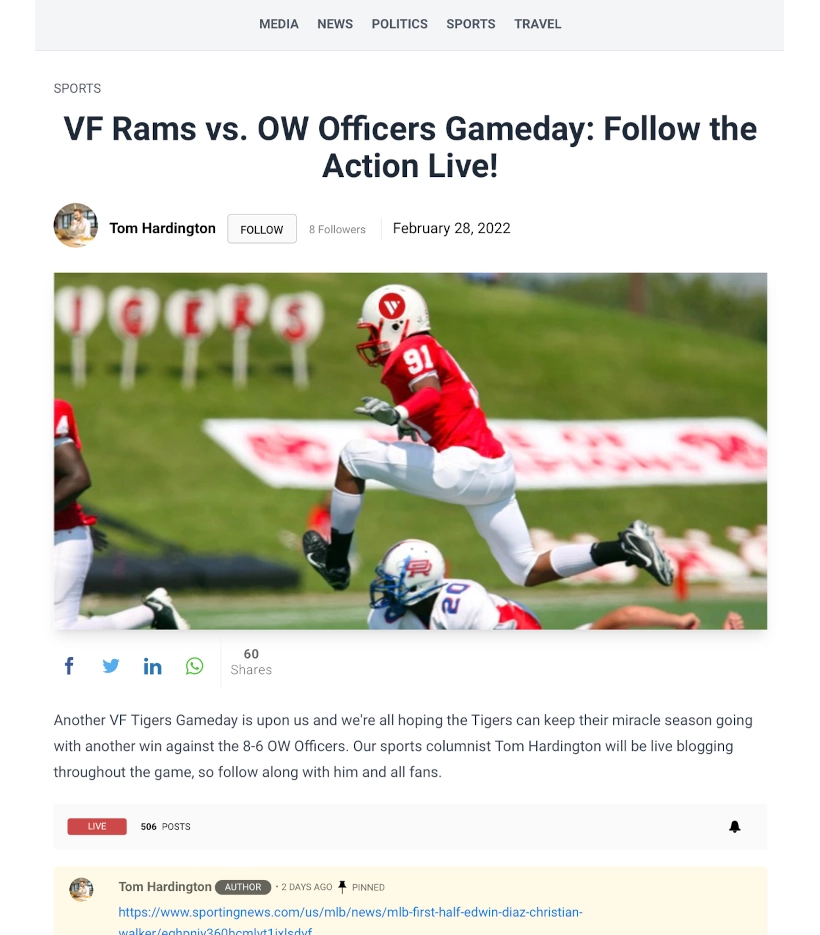Navigate to SPORTS in top menu

coord(471,24)
